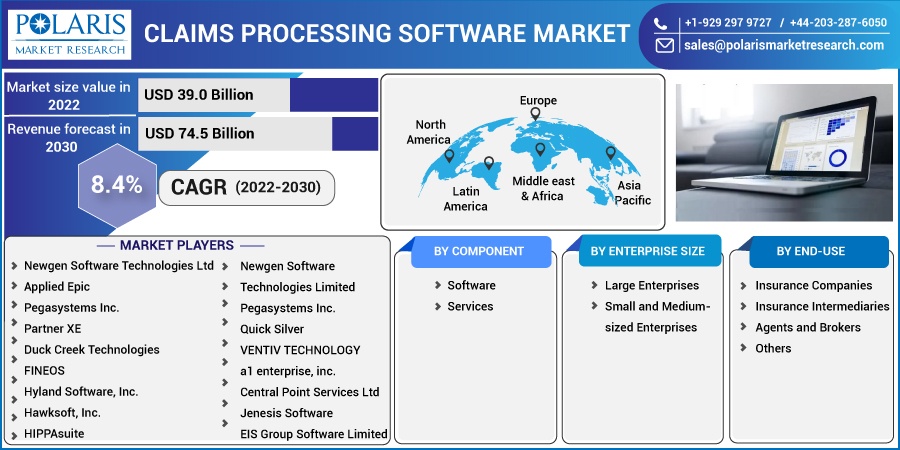Click the Claims Processing Software Market title

[387, 34]
